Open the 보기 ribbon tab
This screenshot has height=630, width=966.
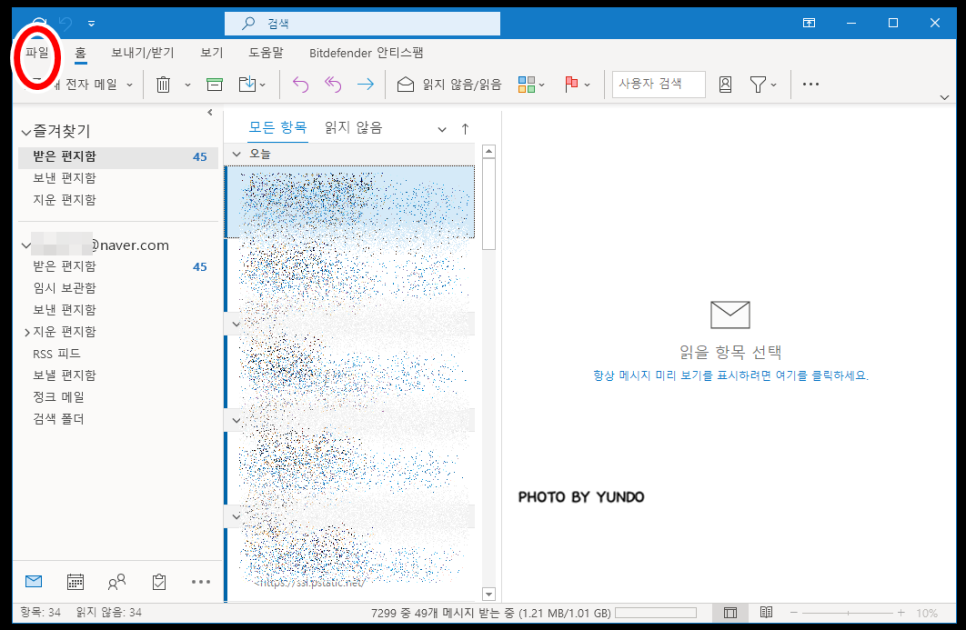(212, 53)
